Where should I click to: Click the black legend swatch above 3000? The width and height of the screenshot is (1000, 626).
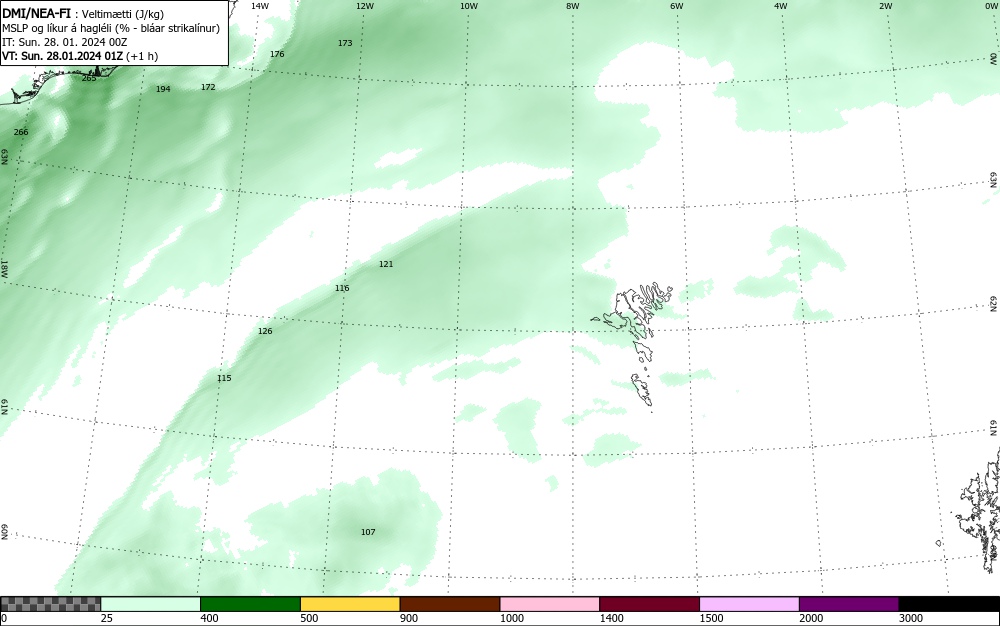tap(949, 604)
